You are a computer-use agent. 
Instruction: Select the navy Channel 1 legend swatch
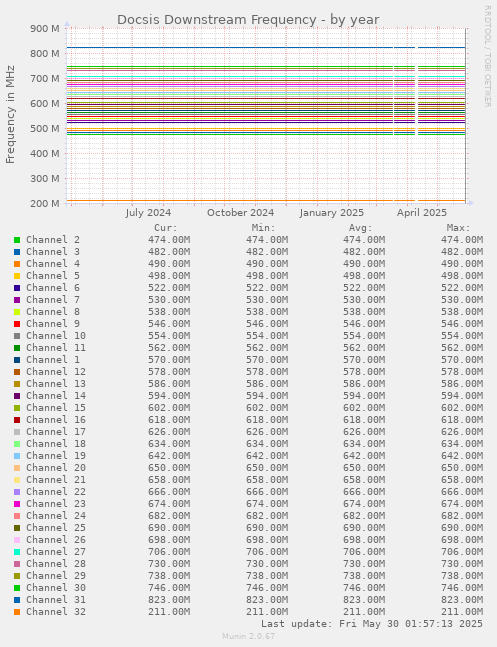[x=17, y=360]
